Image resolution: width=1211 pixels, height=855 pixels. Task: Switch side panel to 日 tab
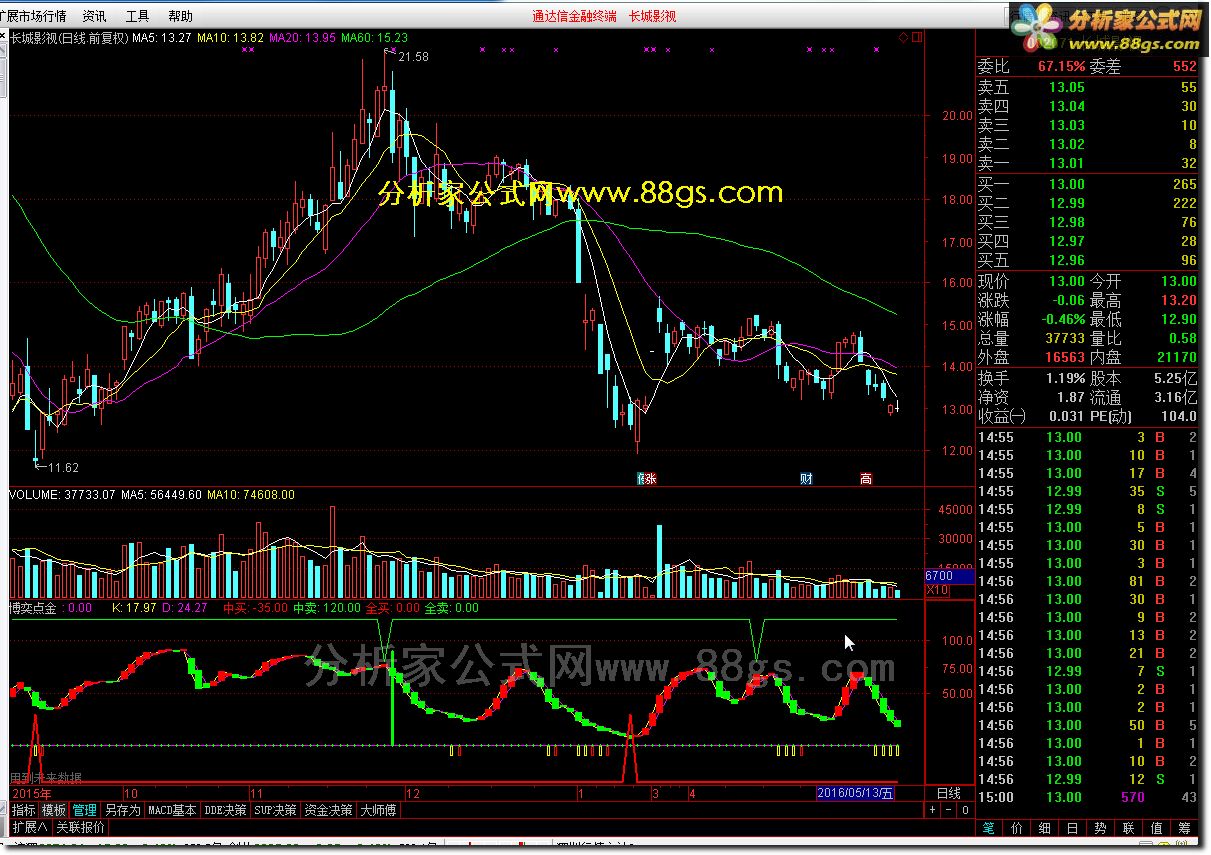point(1073,828)
